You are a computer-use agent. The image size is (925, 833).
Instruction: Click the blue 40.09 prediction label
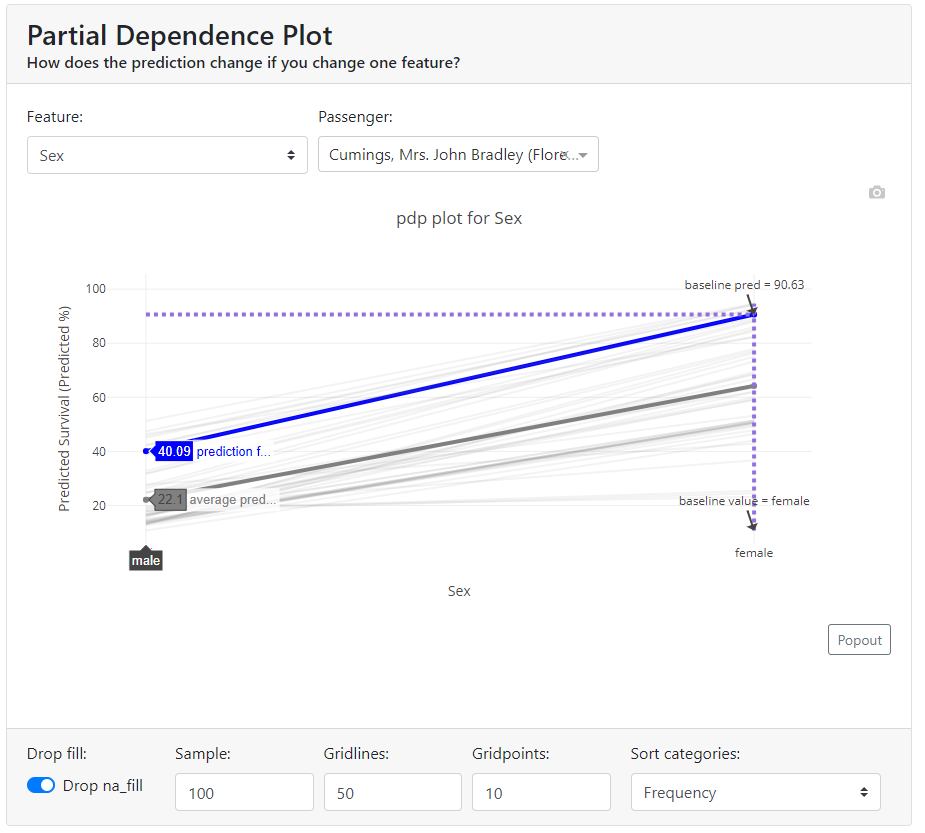pyautogui.click(x=174, y=451)
